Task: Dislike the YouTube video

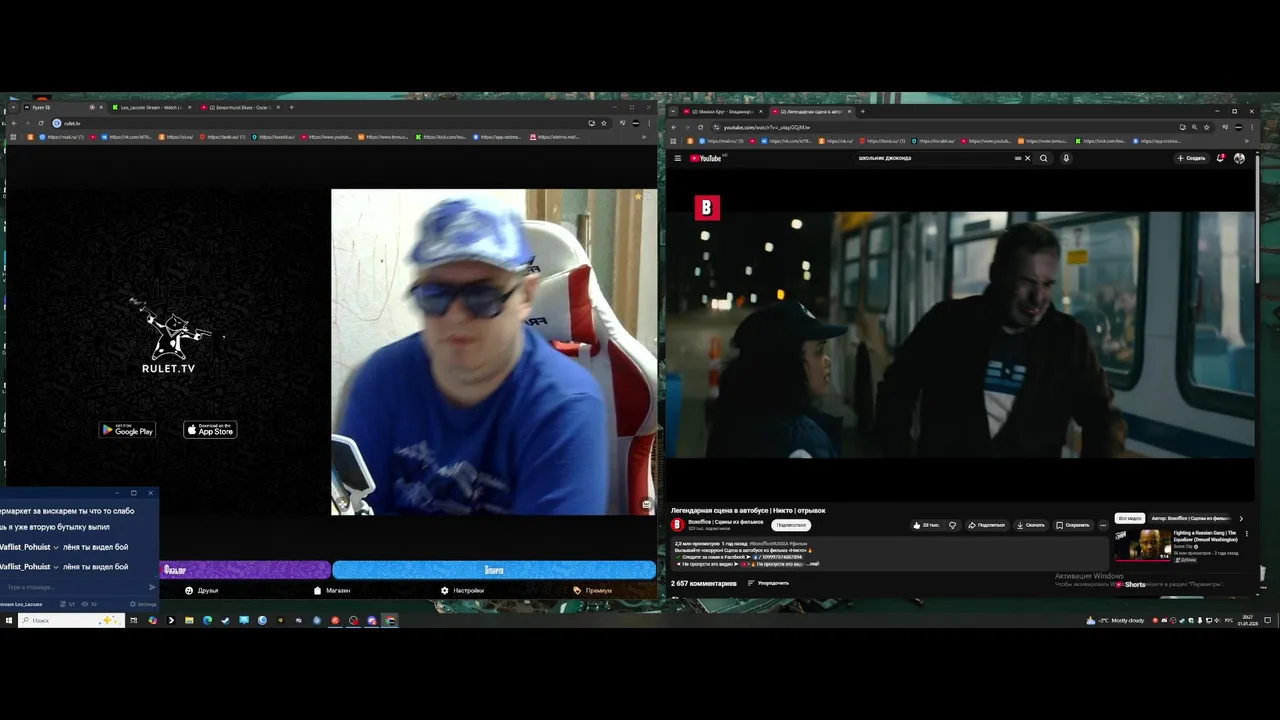Action: coord(952,525)
